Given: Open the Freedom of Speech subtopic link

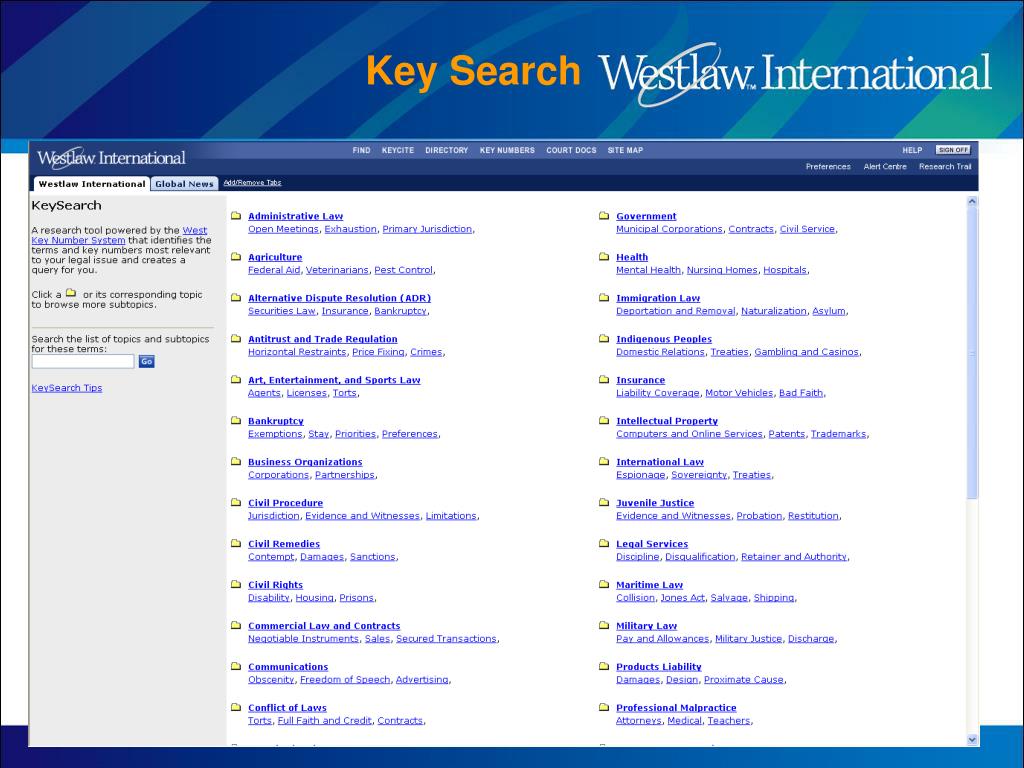Looking at the screenshot, I should tap(345, 680).
